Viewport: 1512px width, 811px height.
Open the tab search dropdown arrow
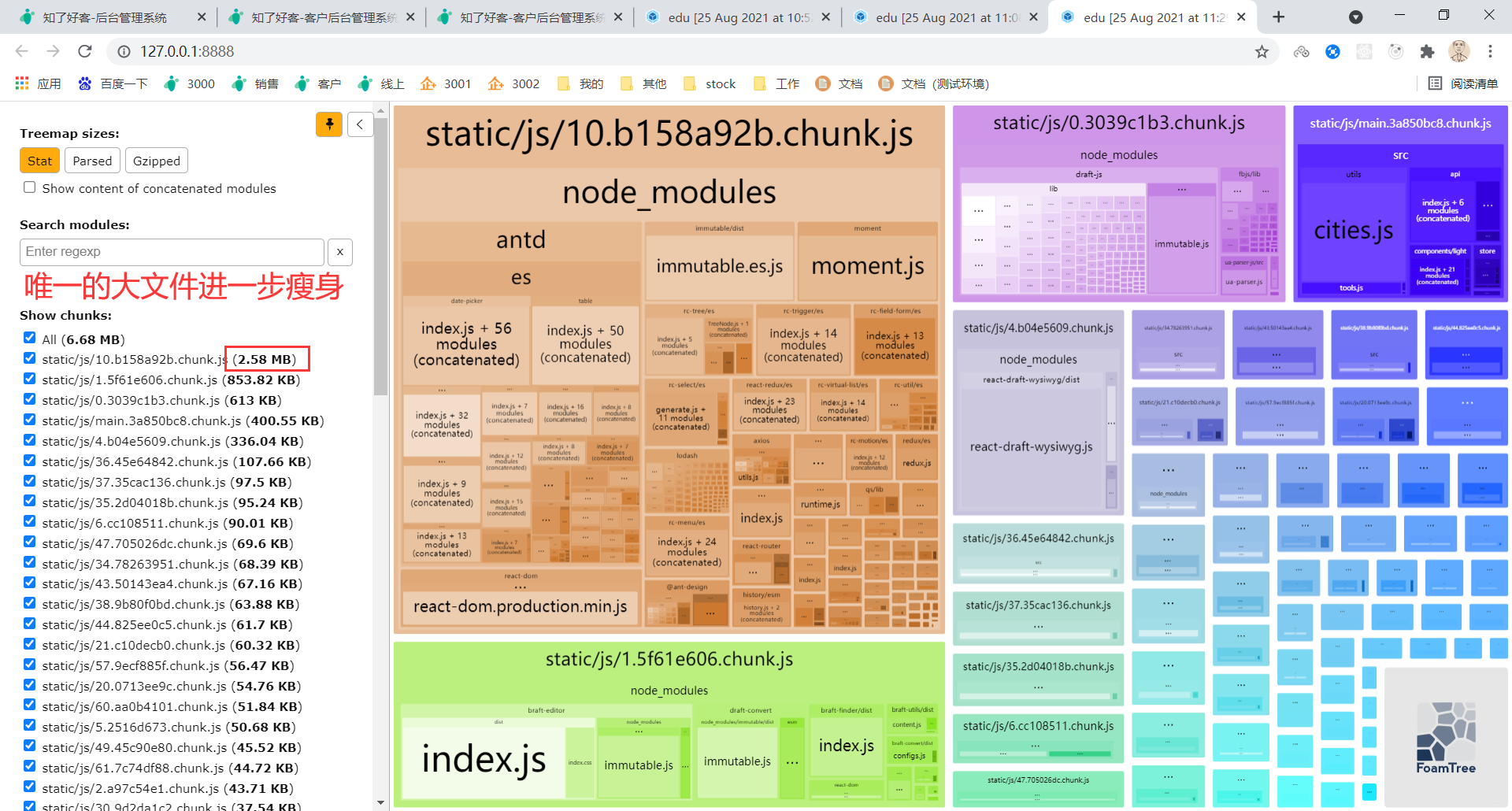pyautogui.click(x=1355, y=17)
